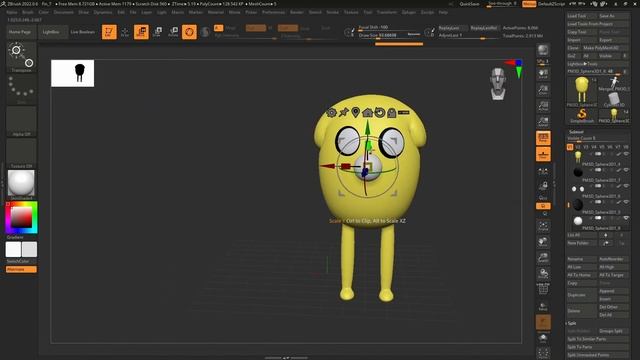Open the Dots stroke selector

pyautogui.click(x=21, y=89)
